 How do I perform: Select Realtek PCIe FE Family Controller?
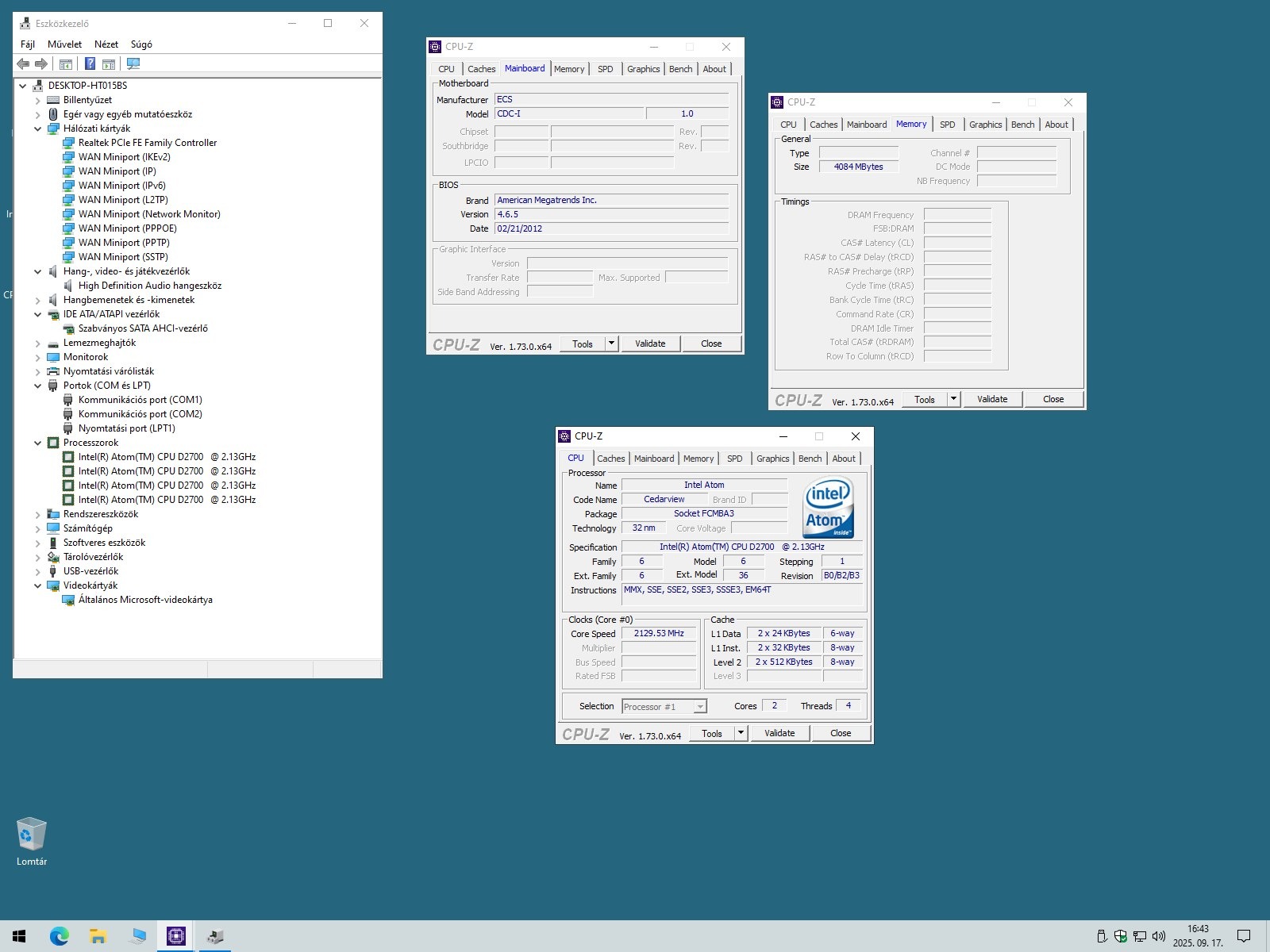click(x=147, y=143)
